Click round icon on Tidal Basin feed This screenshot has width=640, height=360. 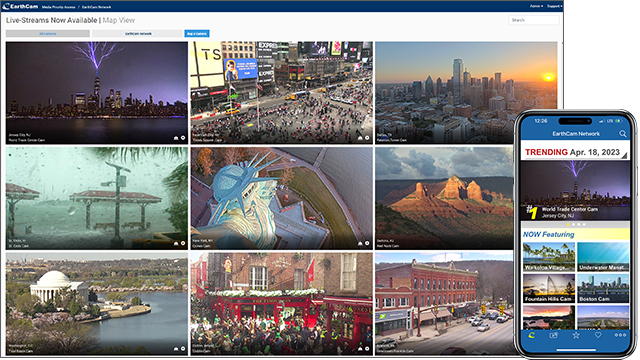(x=183, y=349)
